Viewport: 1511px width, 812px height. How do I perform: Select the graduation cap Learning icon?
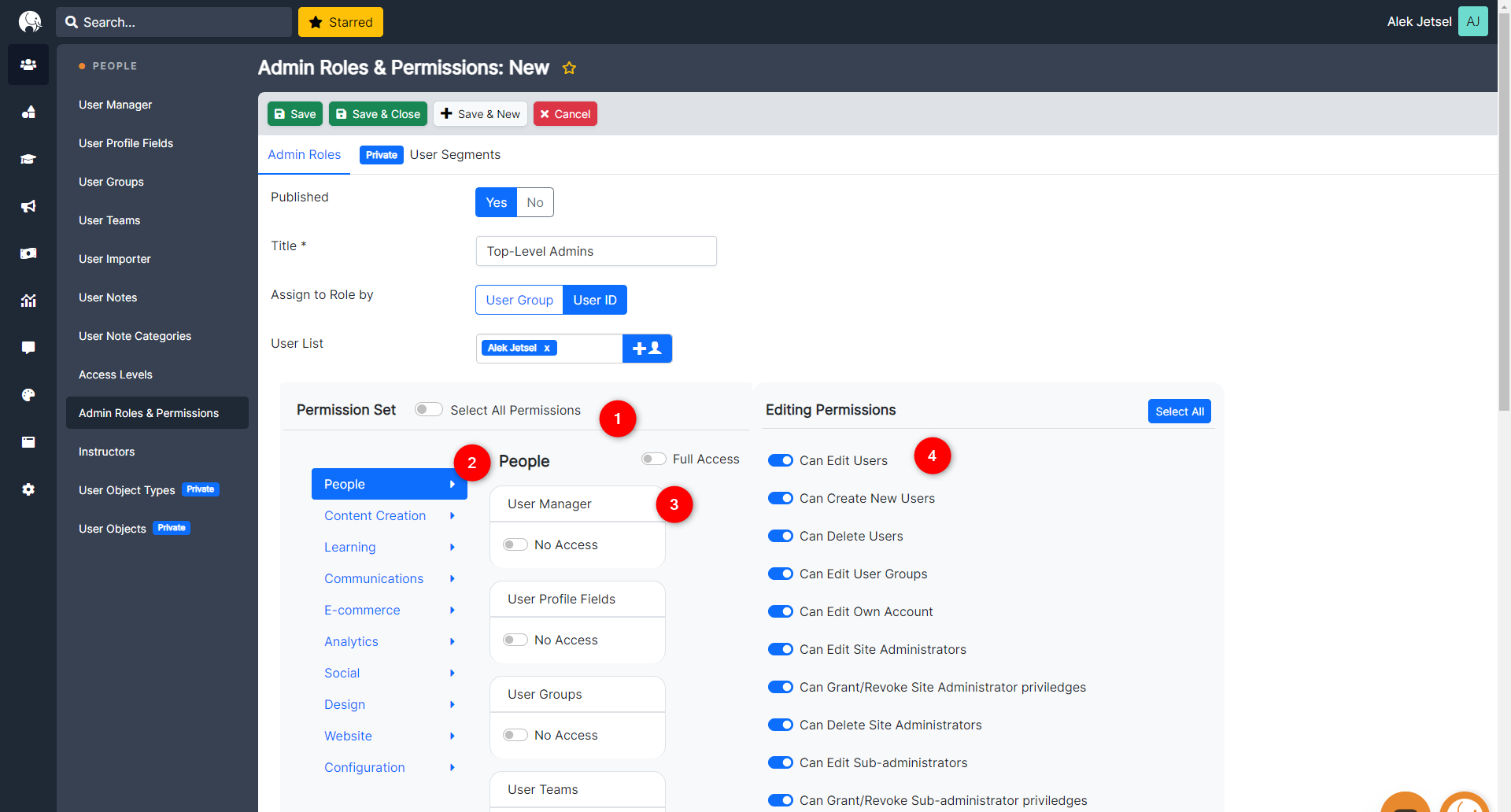click(28, 159)
